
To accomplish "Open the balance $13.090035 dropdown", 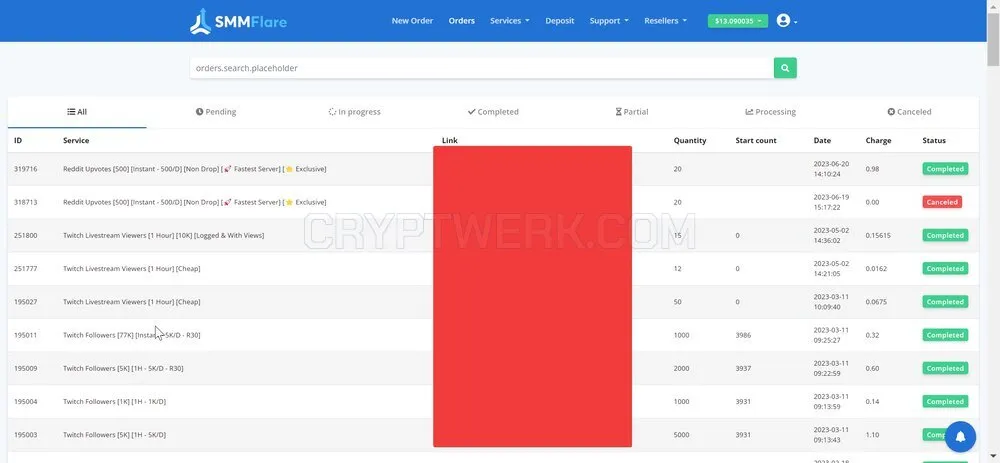I will [x=737, y=21].
